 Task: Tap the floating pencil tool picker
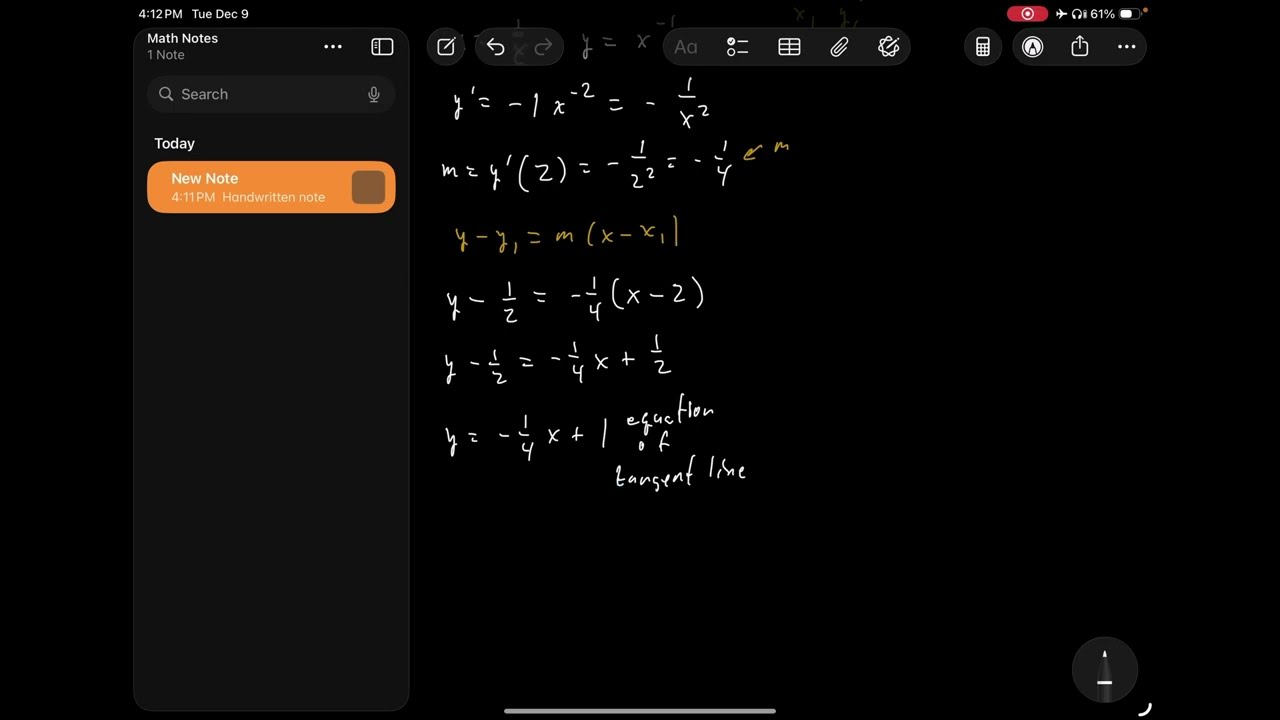click(1105, 670)
